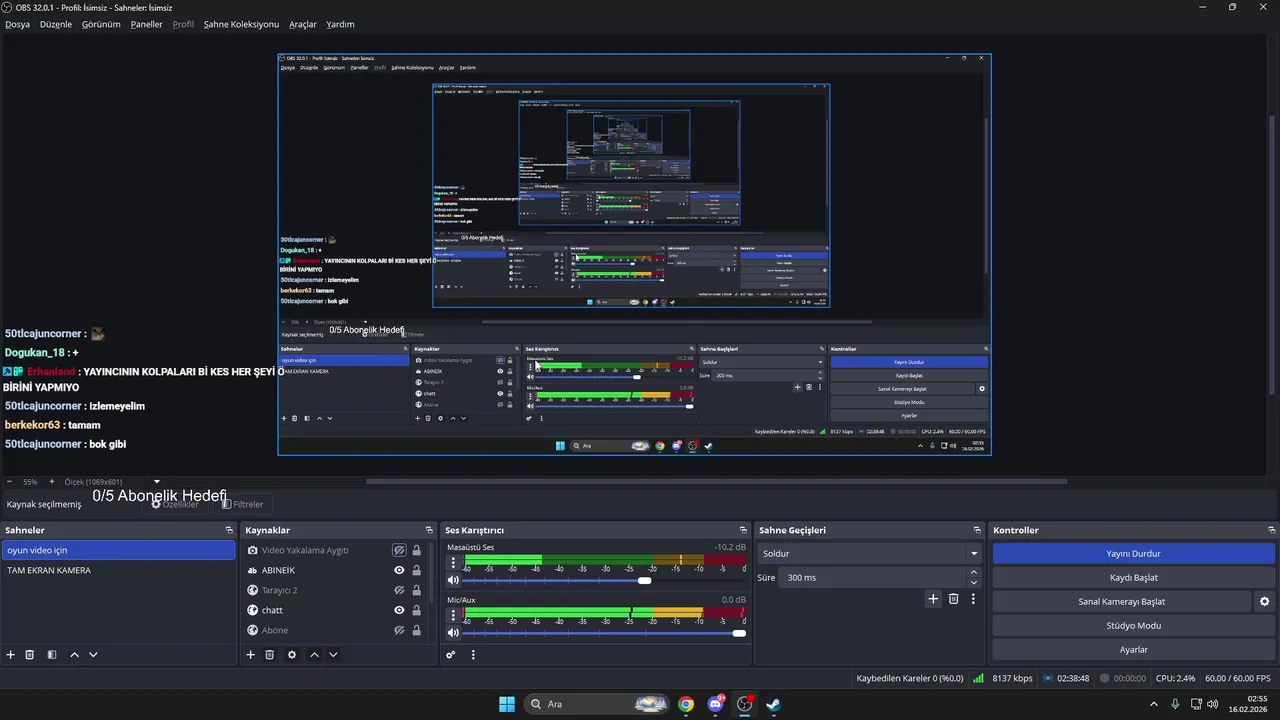
Task: Open the Düzenle menu
Action: pyautogui.click(x=56, y=24)
